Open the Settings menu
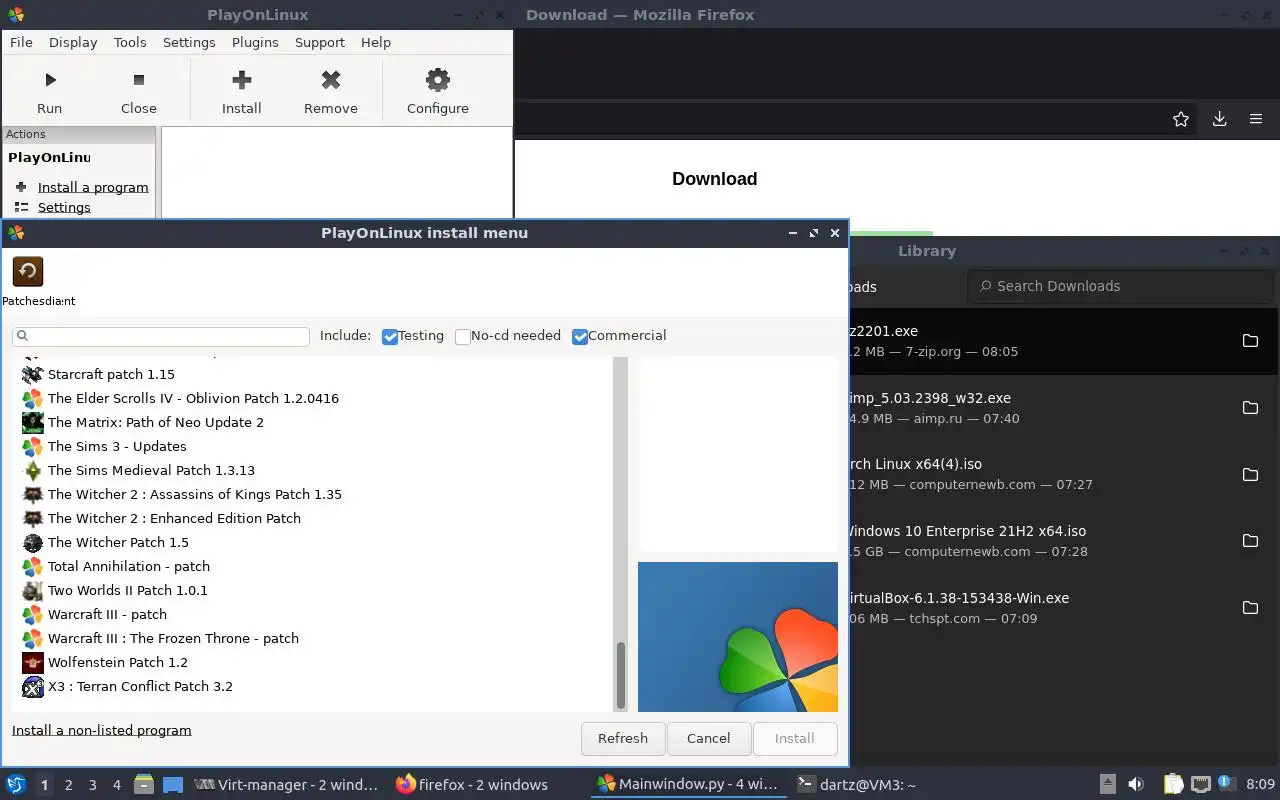 (189, 42)
